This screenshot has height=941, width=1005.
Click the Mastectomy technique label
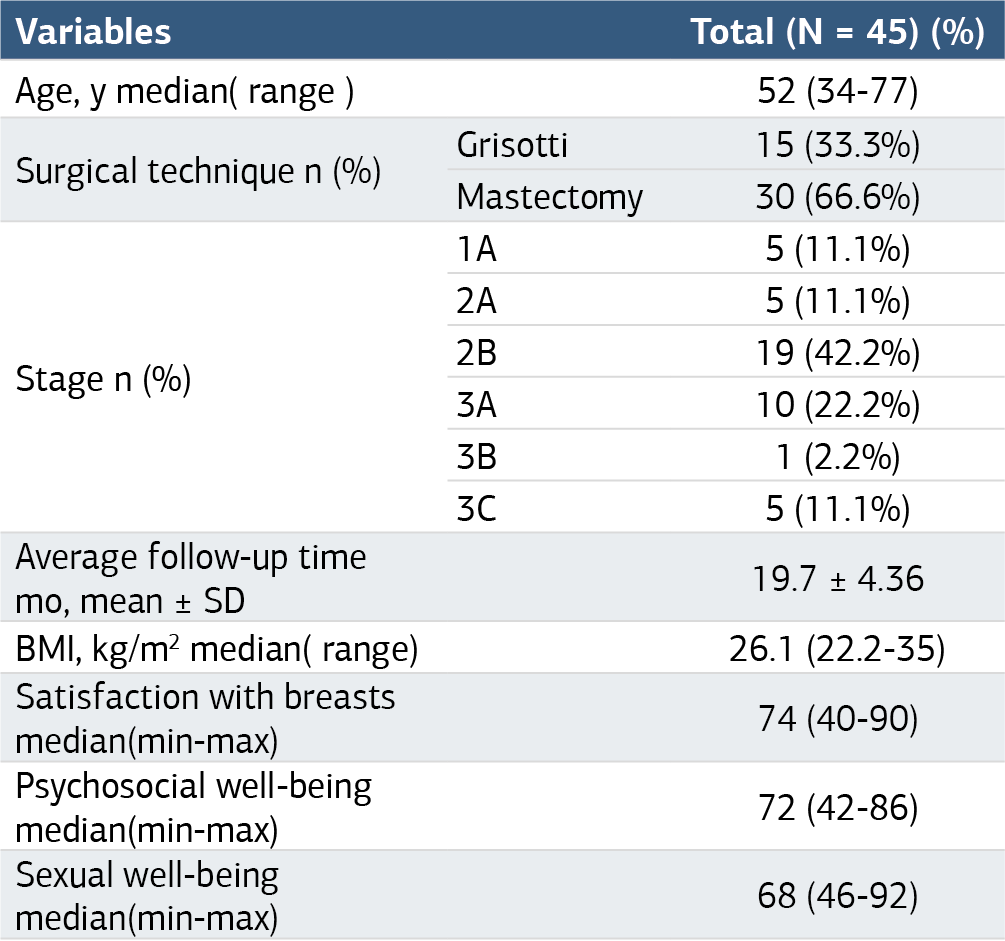550,197
